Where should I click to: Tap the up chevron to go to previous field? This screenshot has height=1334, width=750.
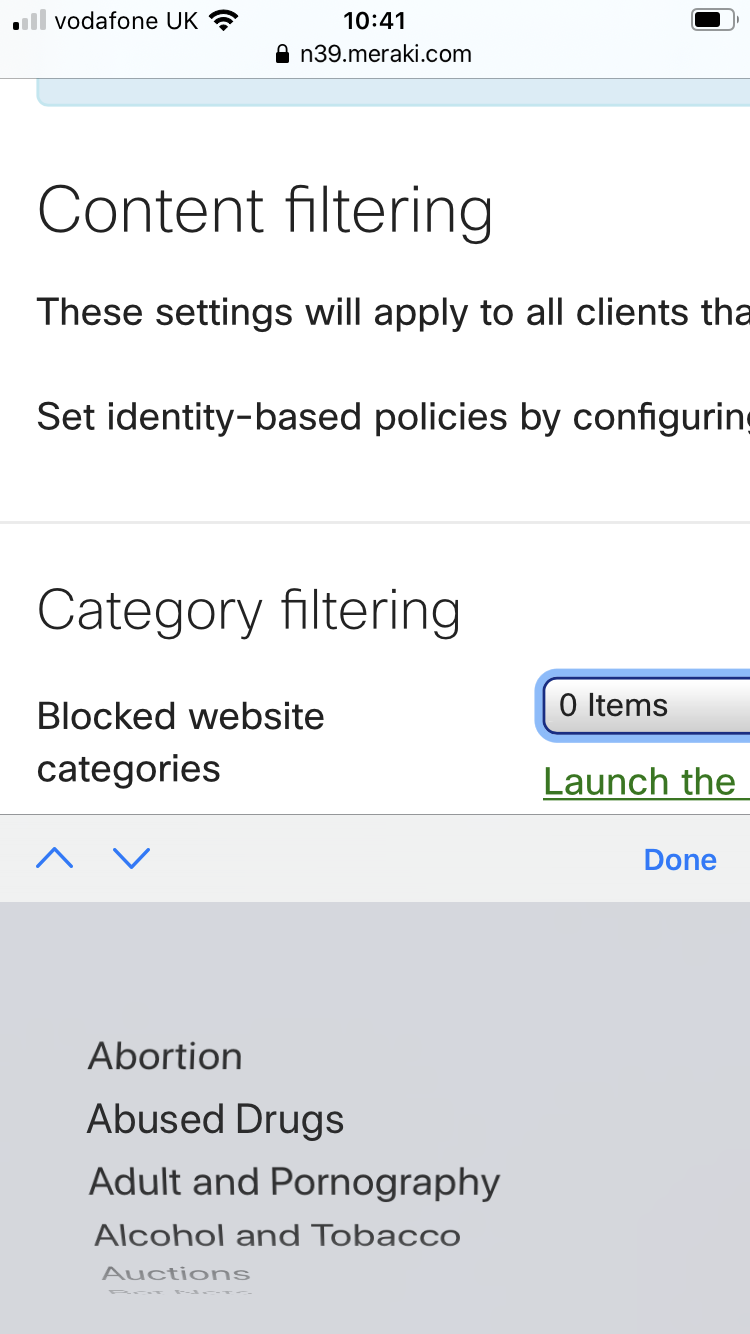pos(54,858)
